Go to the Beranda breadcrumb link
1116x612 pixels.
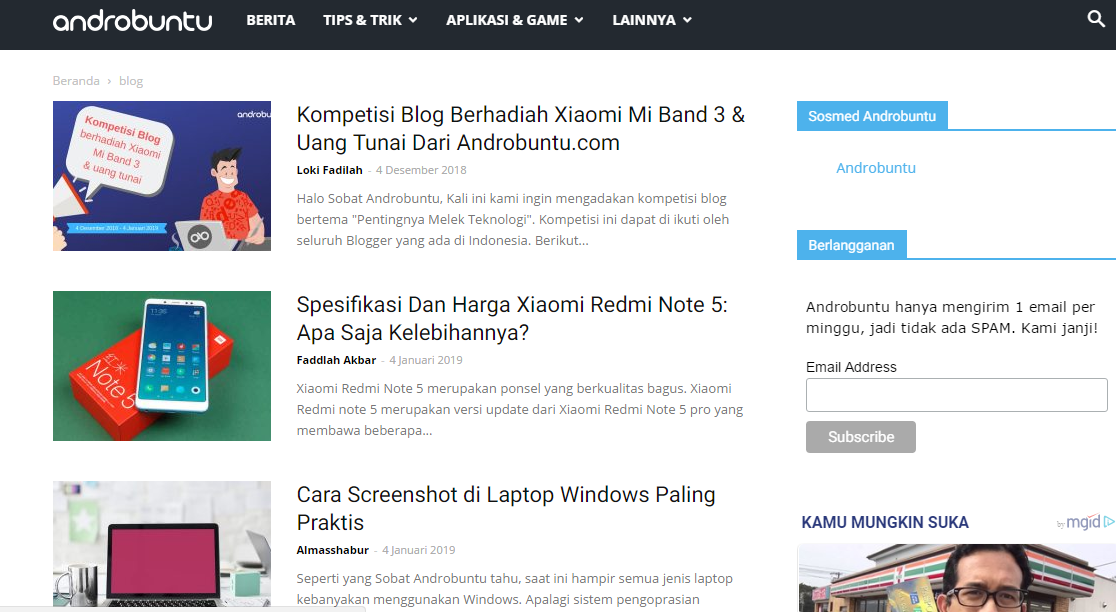tap(76, 80)
